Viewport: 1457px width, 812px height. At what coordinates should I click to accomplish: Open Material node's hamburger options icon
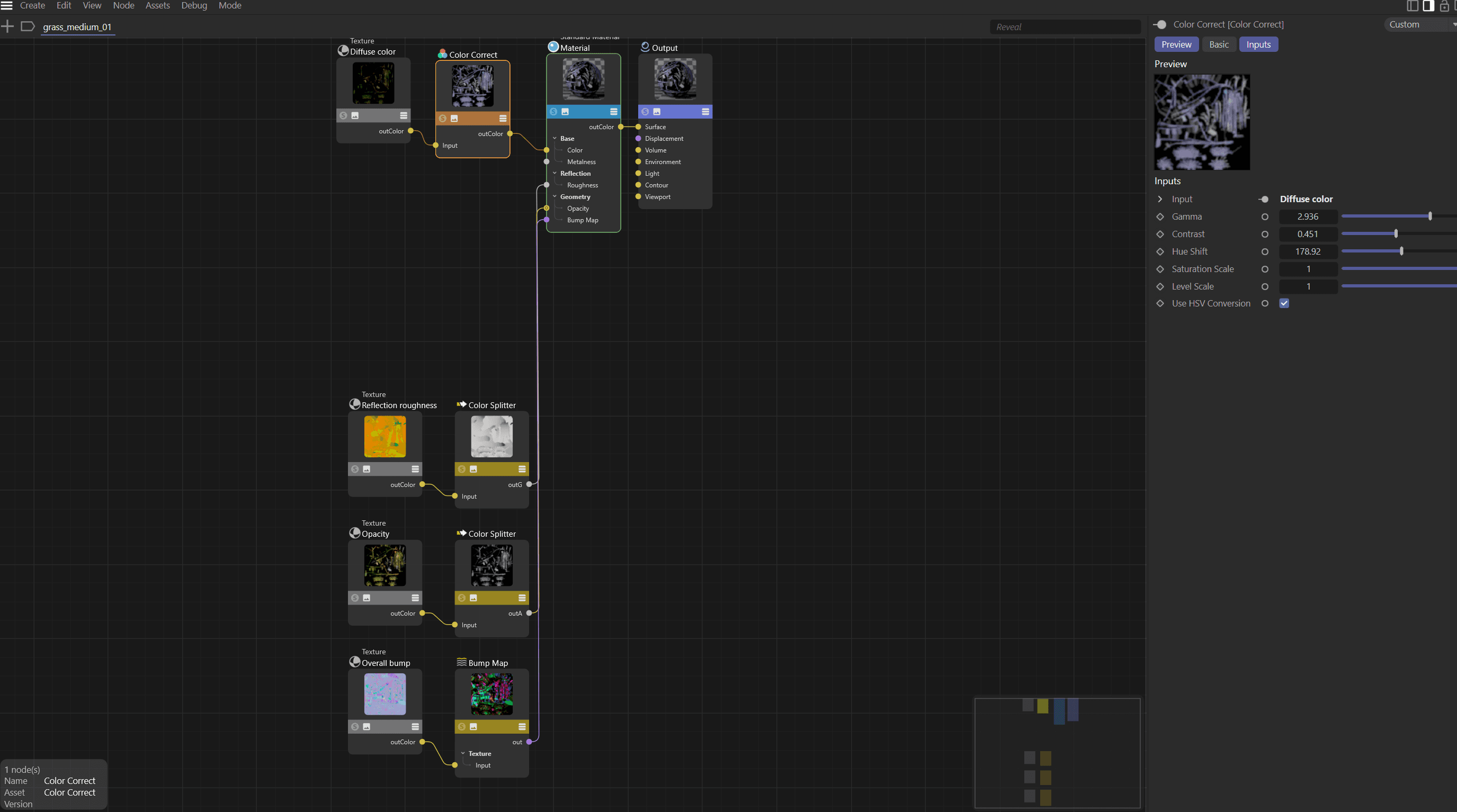coord(614,111)
